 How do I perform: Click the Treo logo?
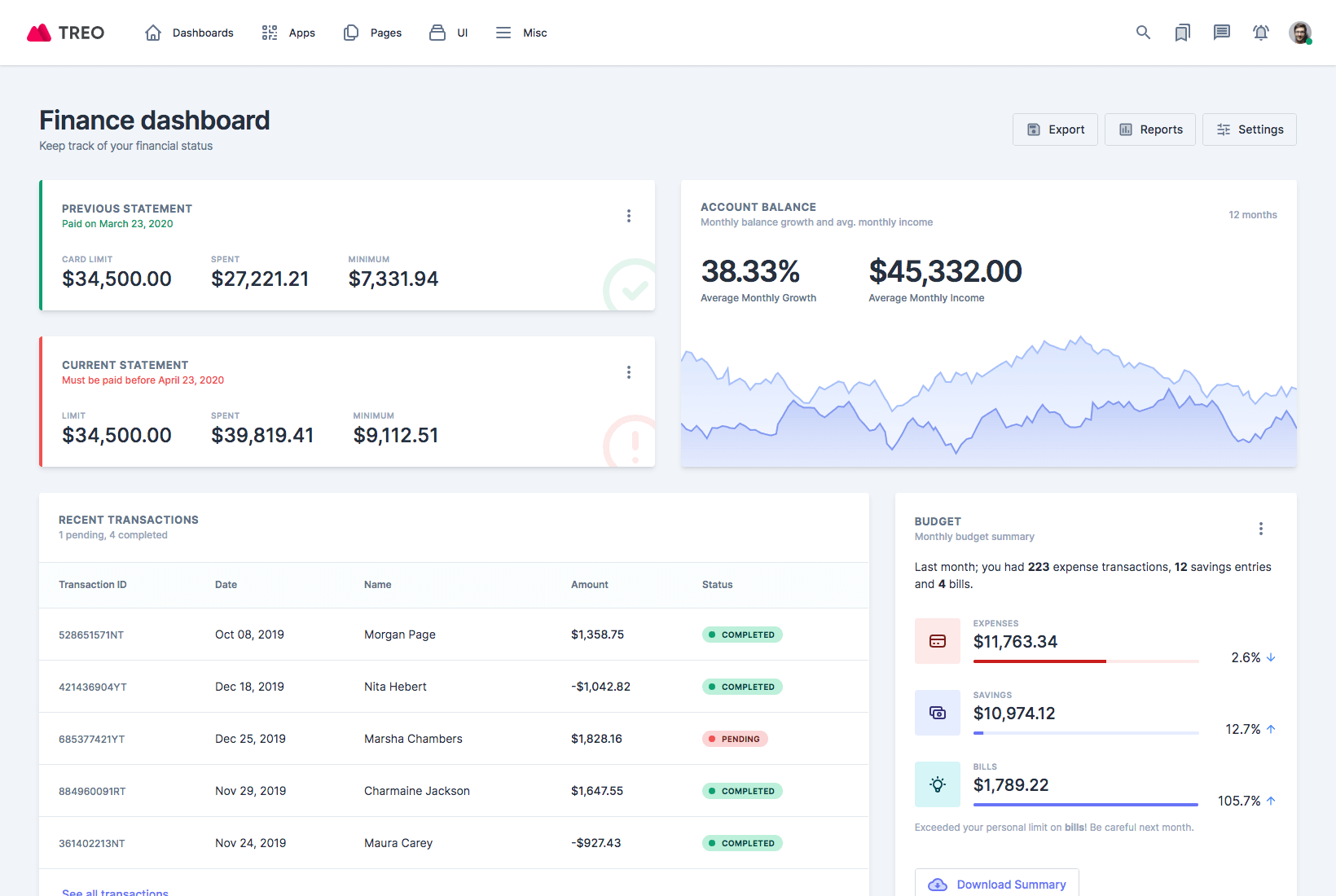pos(66,33)
